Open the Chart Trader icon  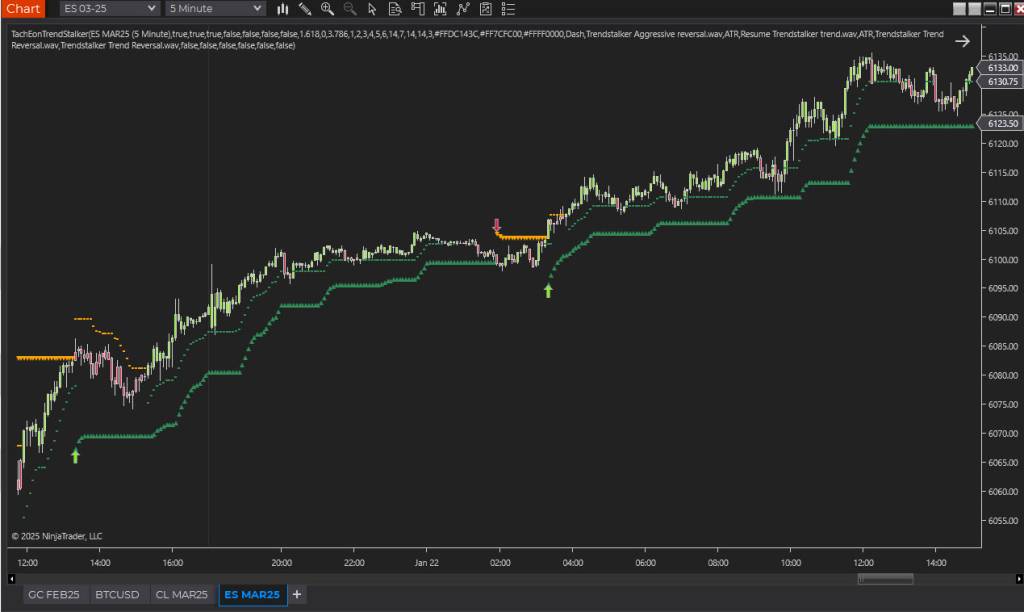pos(417,9)
